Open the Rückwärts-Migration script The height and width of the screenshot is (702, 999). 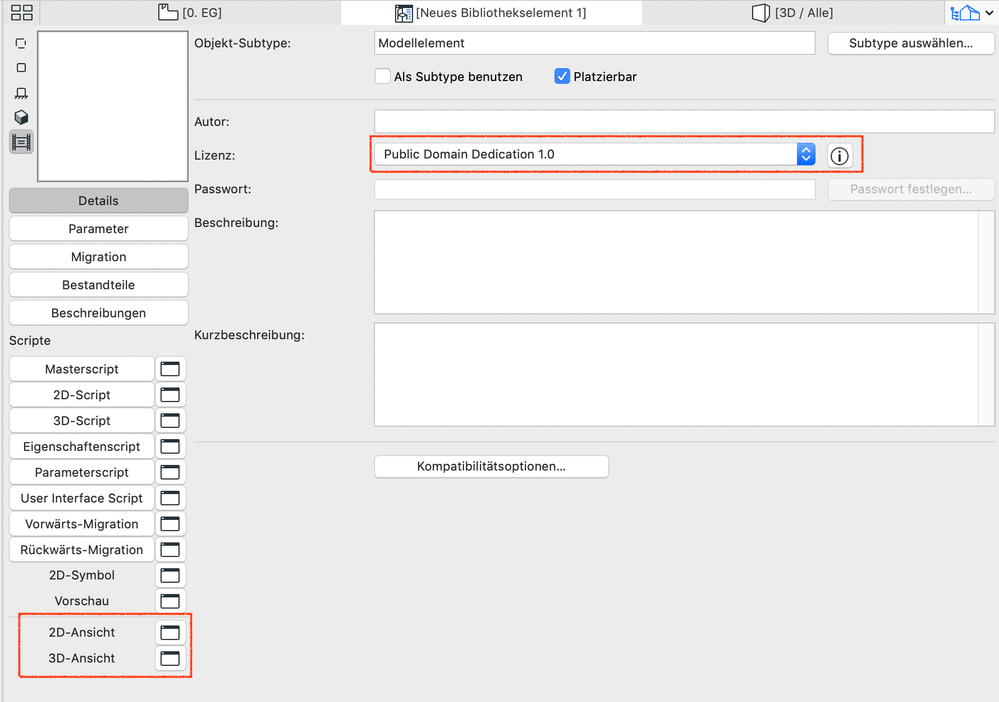82,550
